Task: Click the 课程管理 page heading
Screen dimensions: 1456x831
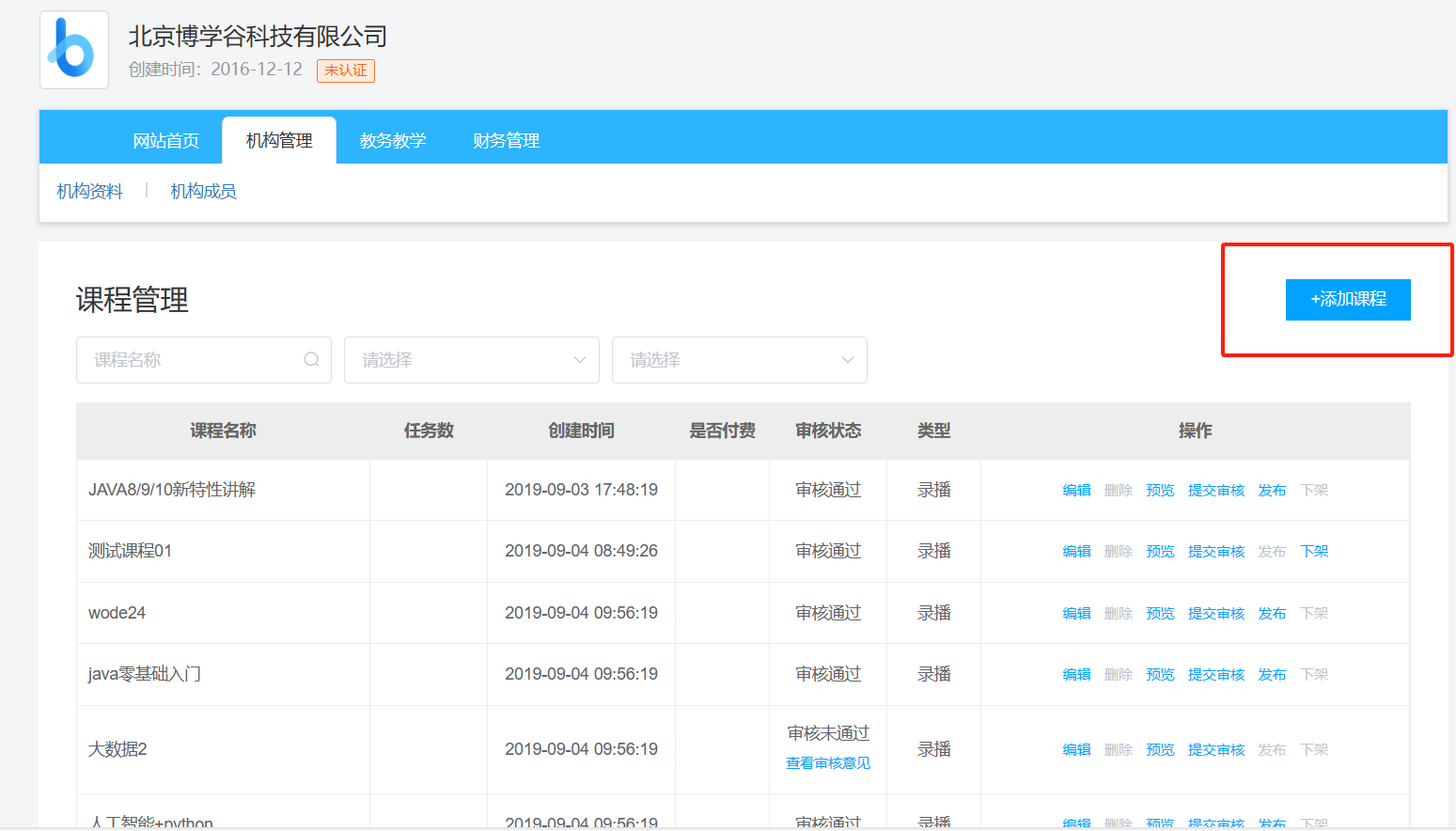Action: click(x=133, y=300)
